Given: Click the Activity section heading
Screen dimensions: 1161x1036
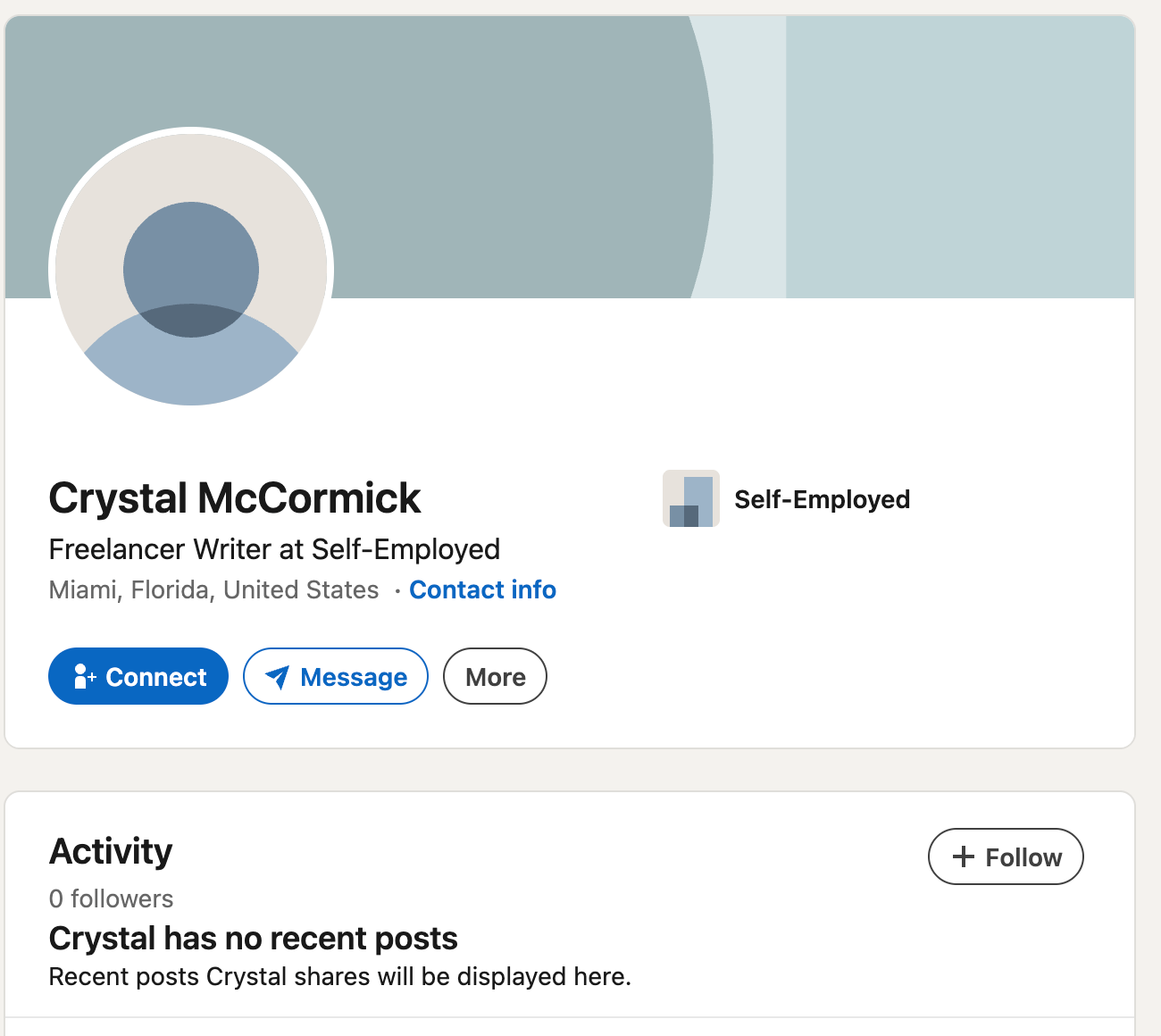Looking at the screenshot, I should pos(111,851).
